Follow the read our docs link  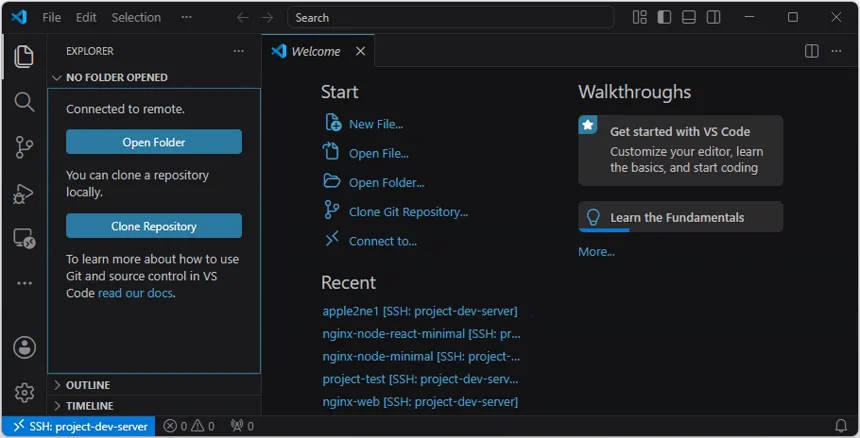(135, 293)
